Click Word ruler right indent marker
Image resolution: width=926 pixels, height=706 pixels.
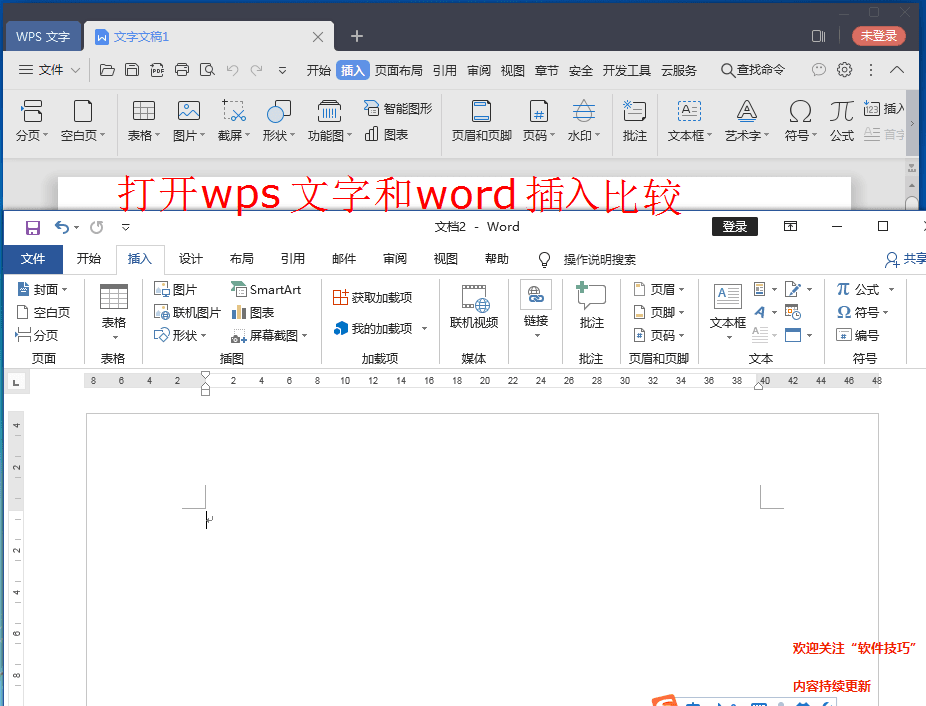click(x=759, y=385)
